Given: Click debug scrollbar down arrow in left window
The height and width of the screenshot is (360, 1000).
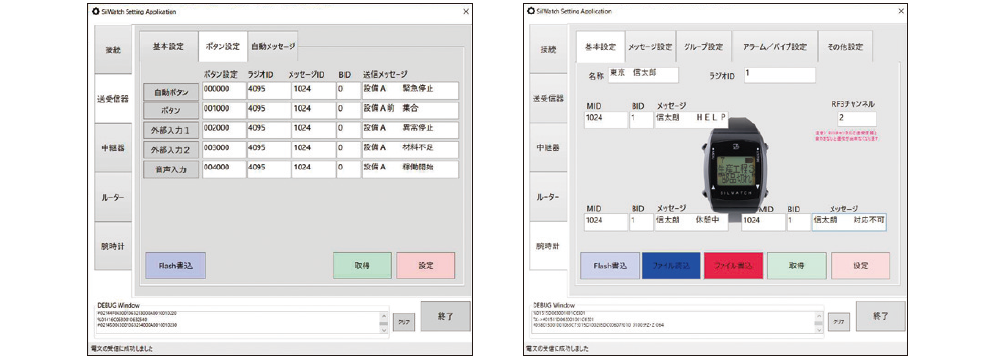Looking at the screenshot, I should click(384, 329).
